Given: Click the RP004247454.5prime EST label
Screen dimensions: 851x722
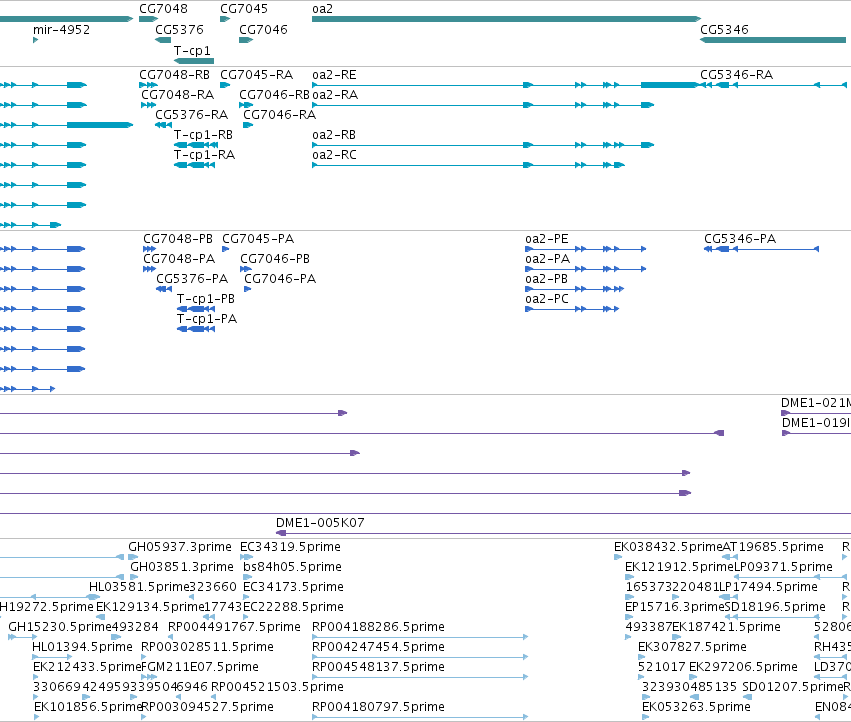Looking at the screenshot, I should pyautogui.click(x=378, y=647).
